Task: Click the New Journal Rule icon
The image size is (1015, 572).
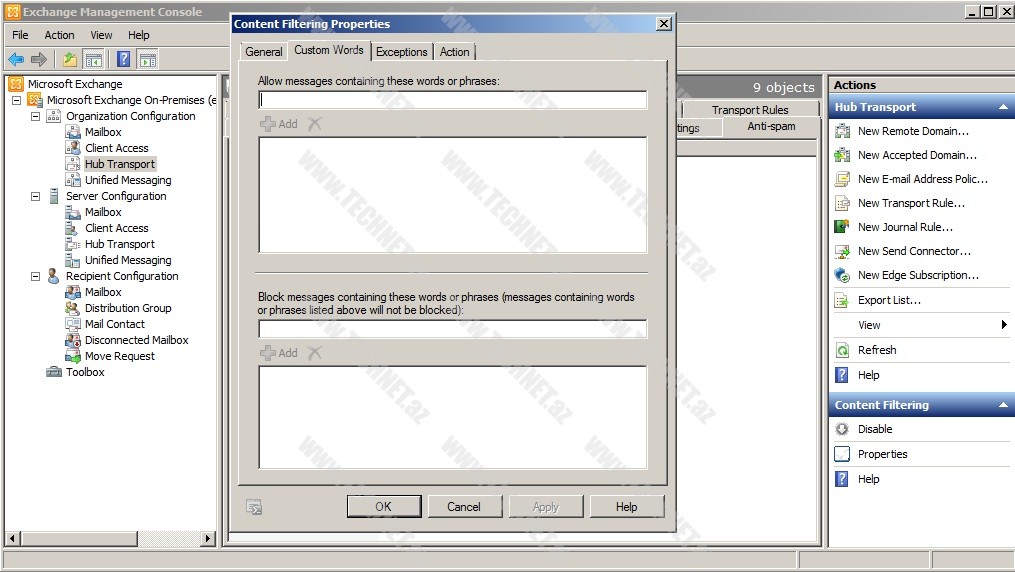Action: (842, 227)
